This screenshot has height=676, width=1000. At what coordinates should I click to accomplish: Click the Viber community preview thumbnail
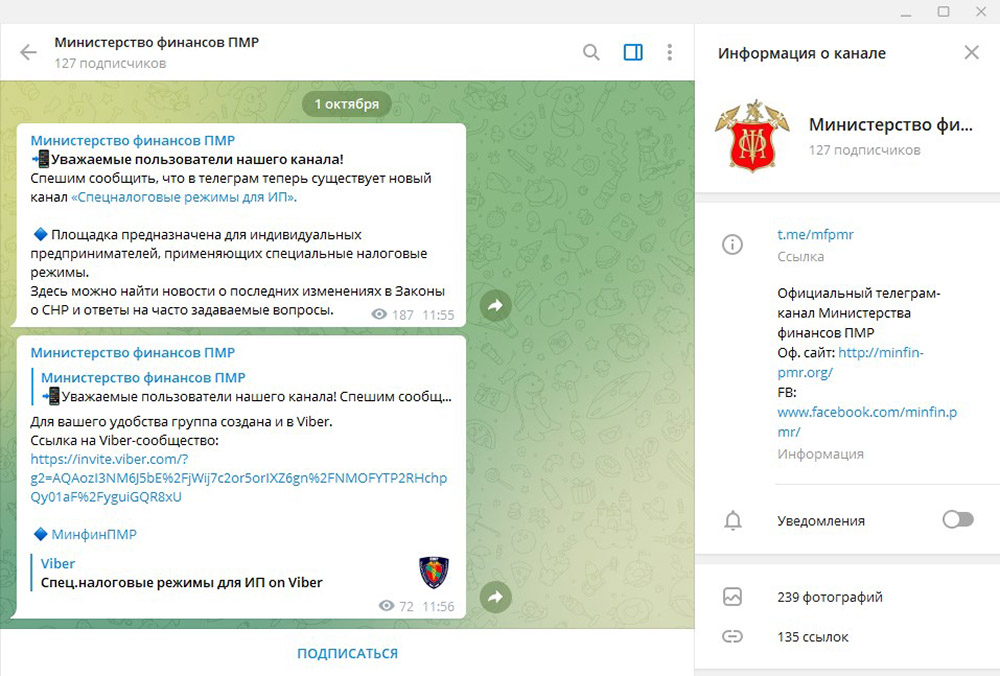(434, 571)
